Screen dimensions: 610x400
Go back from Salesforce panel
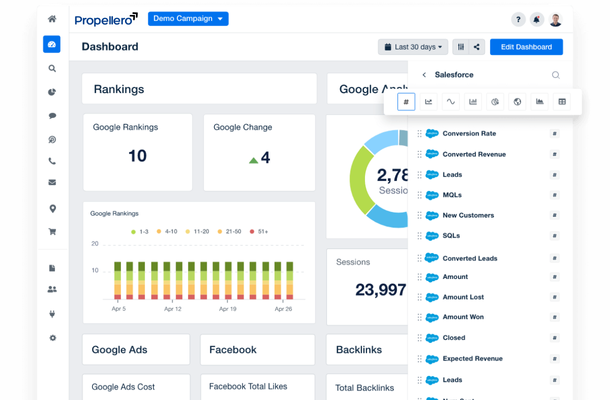(x=424, y=75)
